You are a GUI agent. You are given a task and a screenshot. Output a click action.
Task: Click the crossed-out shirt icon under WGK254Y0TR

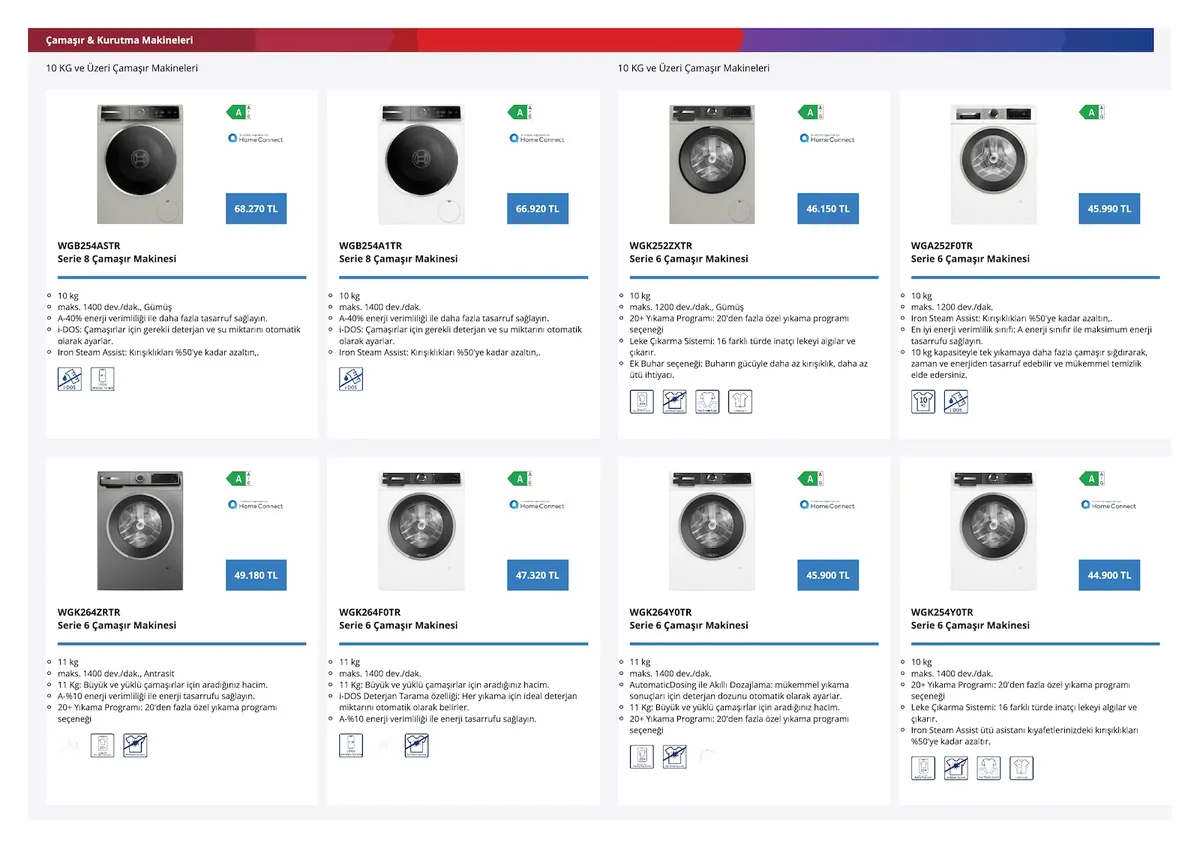(x=956, y=768)
